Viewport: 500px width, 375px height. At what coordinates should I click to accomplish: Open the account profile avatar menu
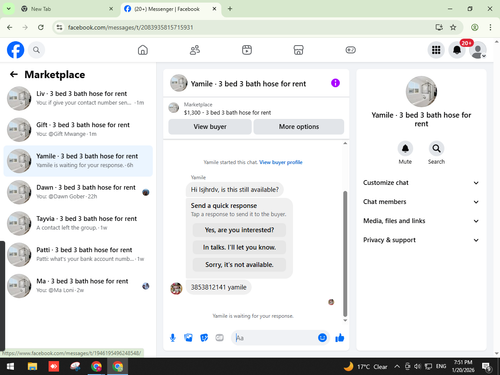pos(478,50)
